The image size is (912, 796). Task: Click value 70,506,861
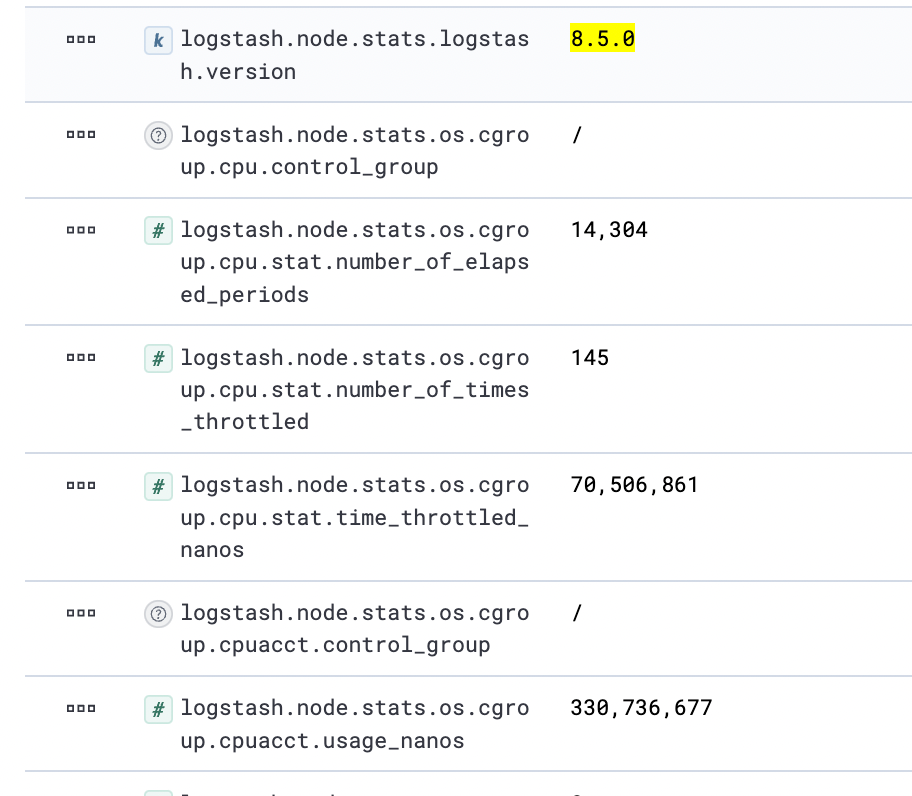click(x=634, y=485)
